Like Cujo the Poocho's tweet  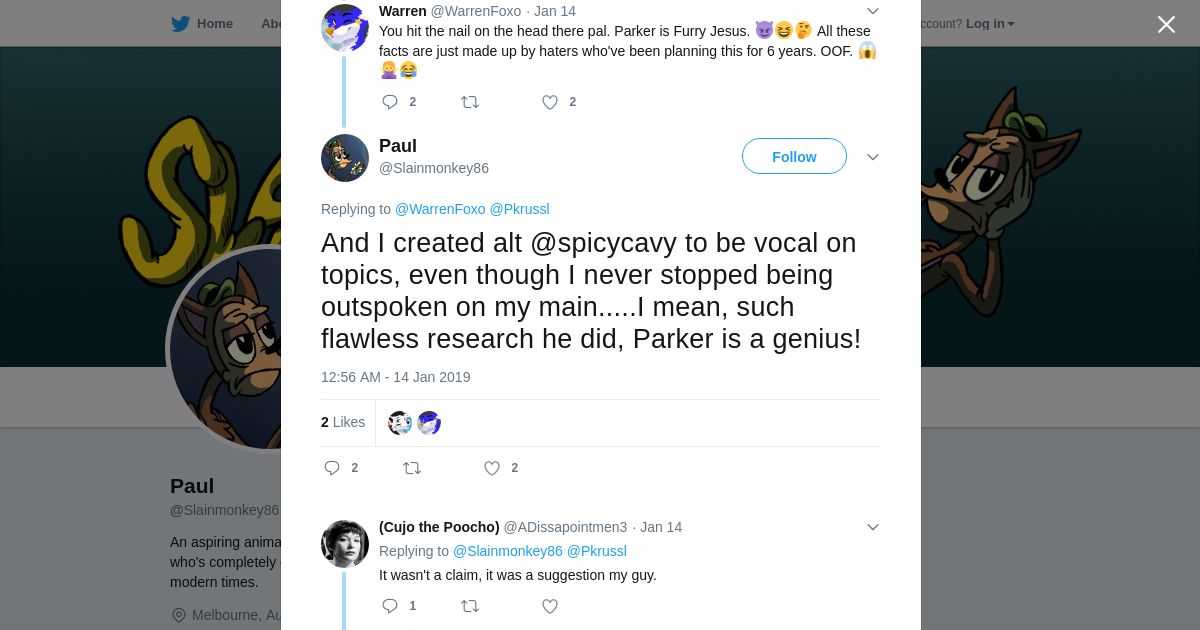click(550, 606)
